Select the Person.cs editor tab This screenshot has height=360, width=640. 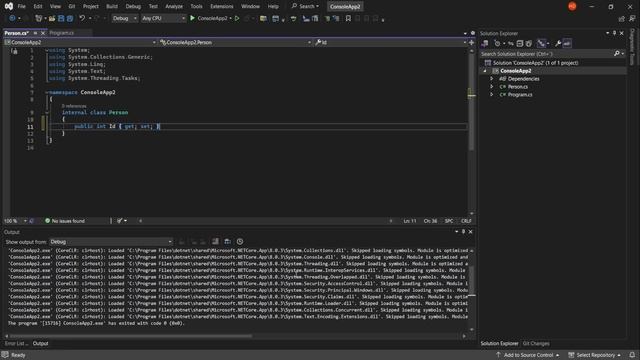click(16, 33)
